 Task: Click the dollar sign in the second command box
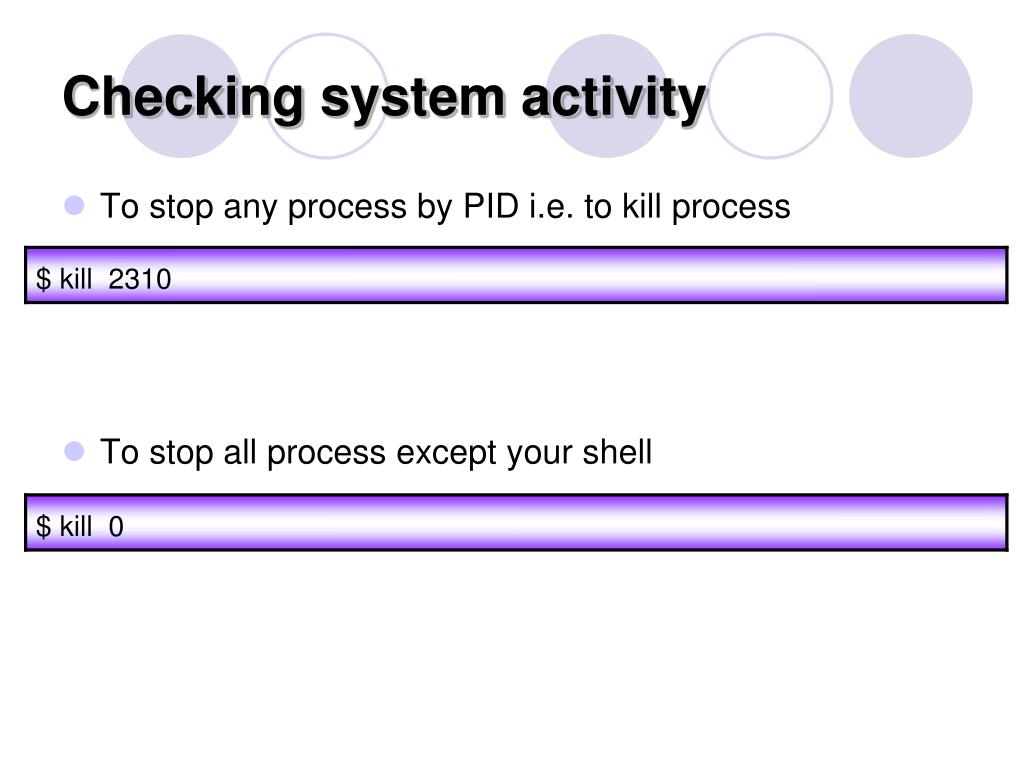tap(43, 526)
